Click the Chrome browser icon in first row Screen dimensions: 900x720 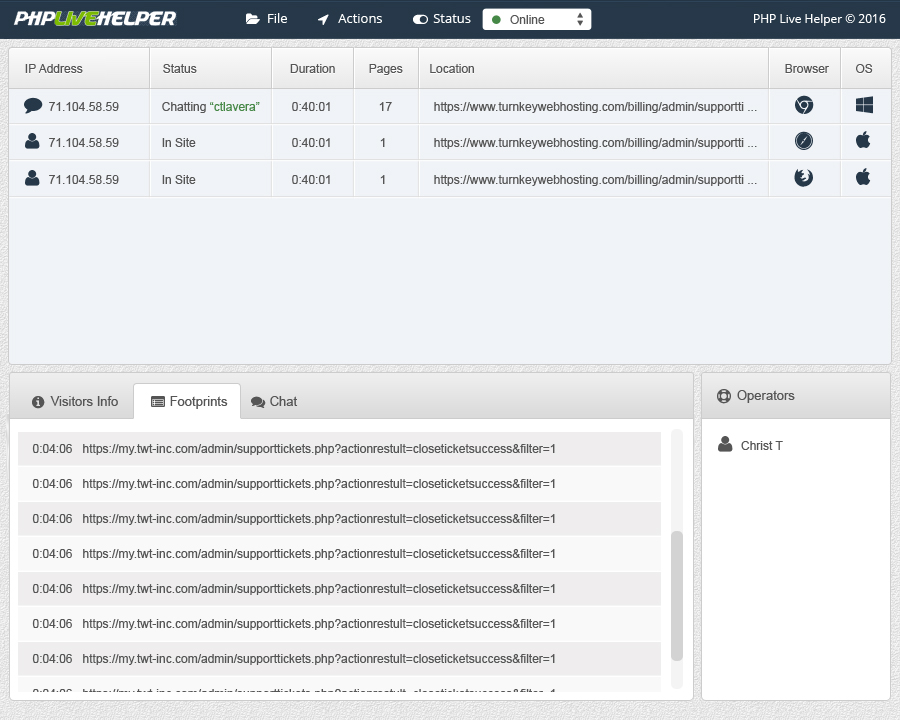pyautogui.click(x=803, y=105)
